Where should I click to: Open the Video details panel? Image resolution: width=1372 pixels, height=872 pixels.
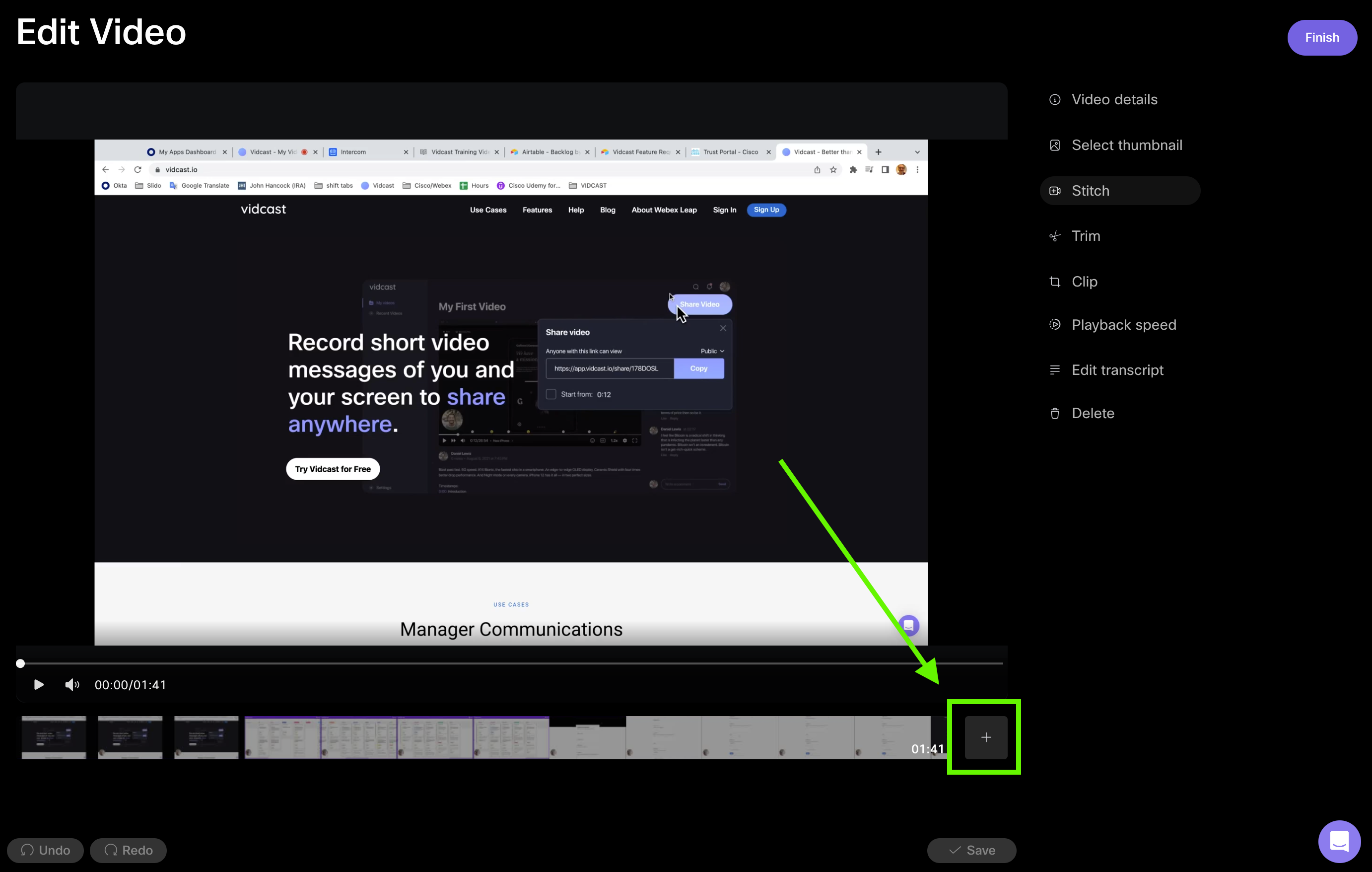click(x=1103, y=99)
